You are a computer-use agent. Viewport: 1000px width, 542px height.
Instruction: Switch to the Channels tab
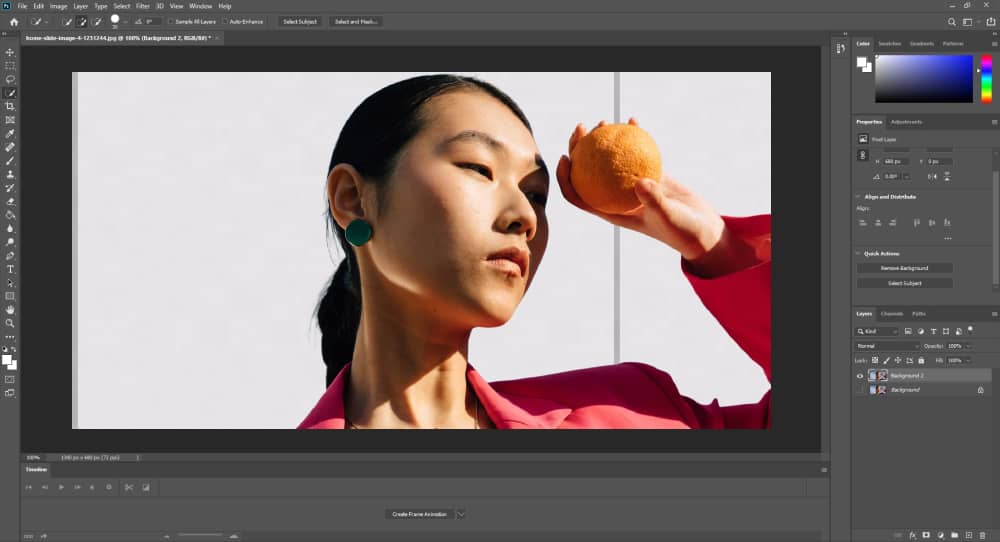click(x=892, y=314)
